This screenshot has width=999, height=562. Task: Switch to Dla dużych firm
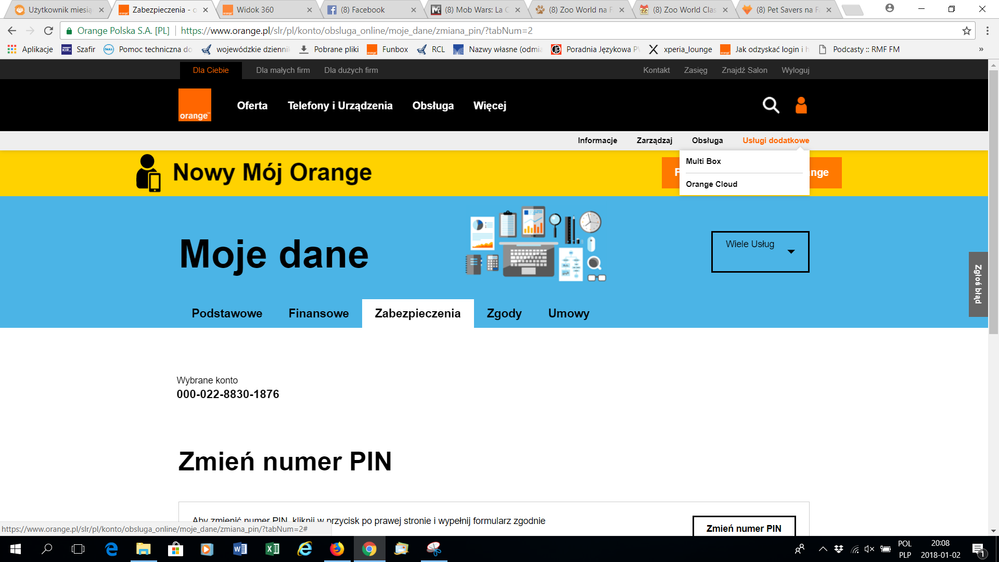click(351, 70)
